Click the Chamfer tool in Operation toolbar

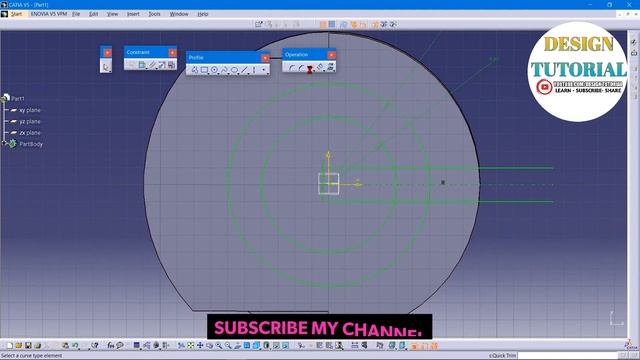301,68
